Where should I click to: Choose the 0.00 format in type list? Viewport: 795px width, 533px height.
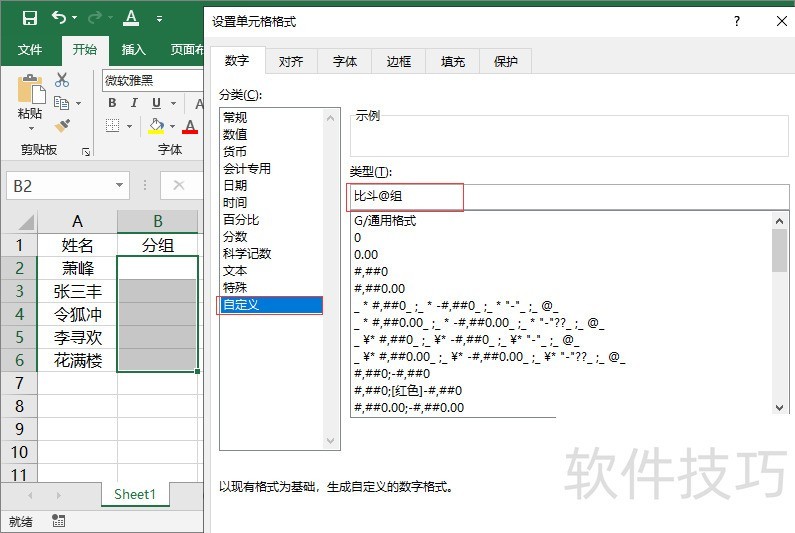pos(365,254)
